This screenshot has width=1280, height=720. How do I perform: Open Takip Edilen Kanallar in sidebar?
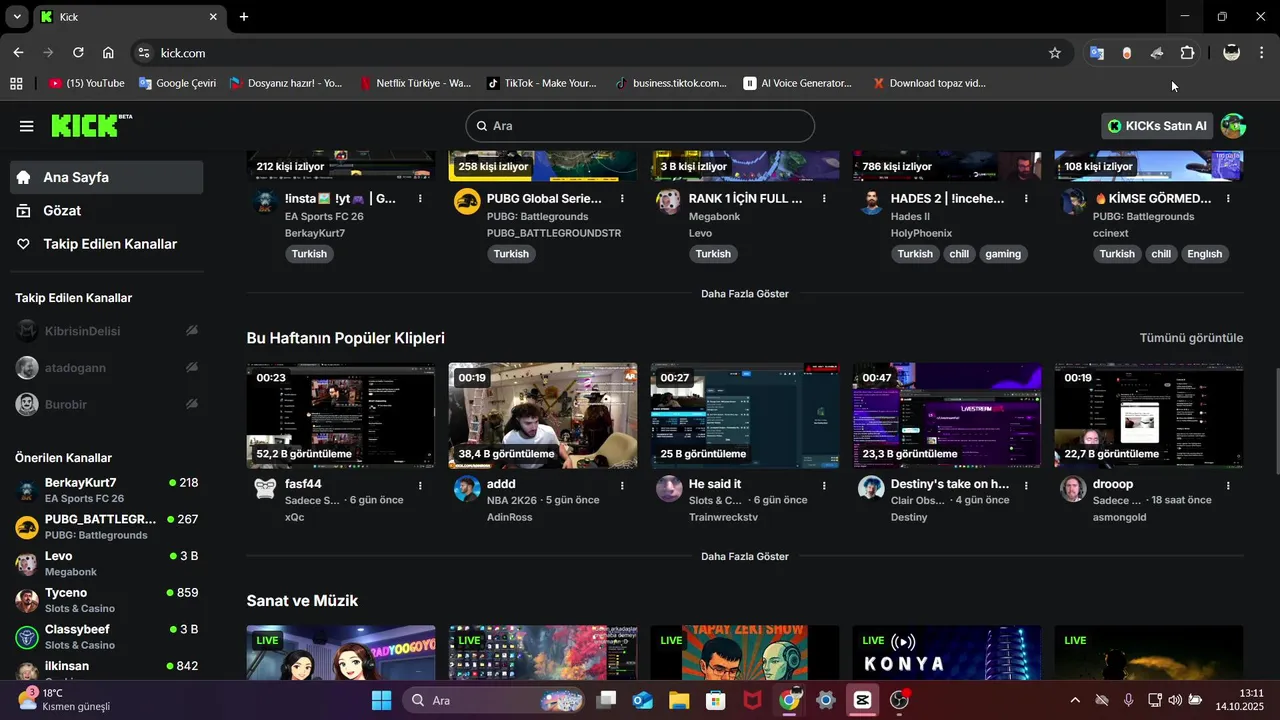(x=107, y=244)
